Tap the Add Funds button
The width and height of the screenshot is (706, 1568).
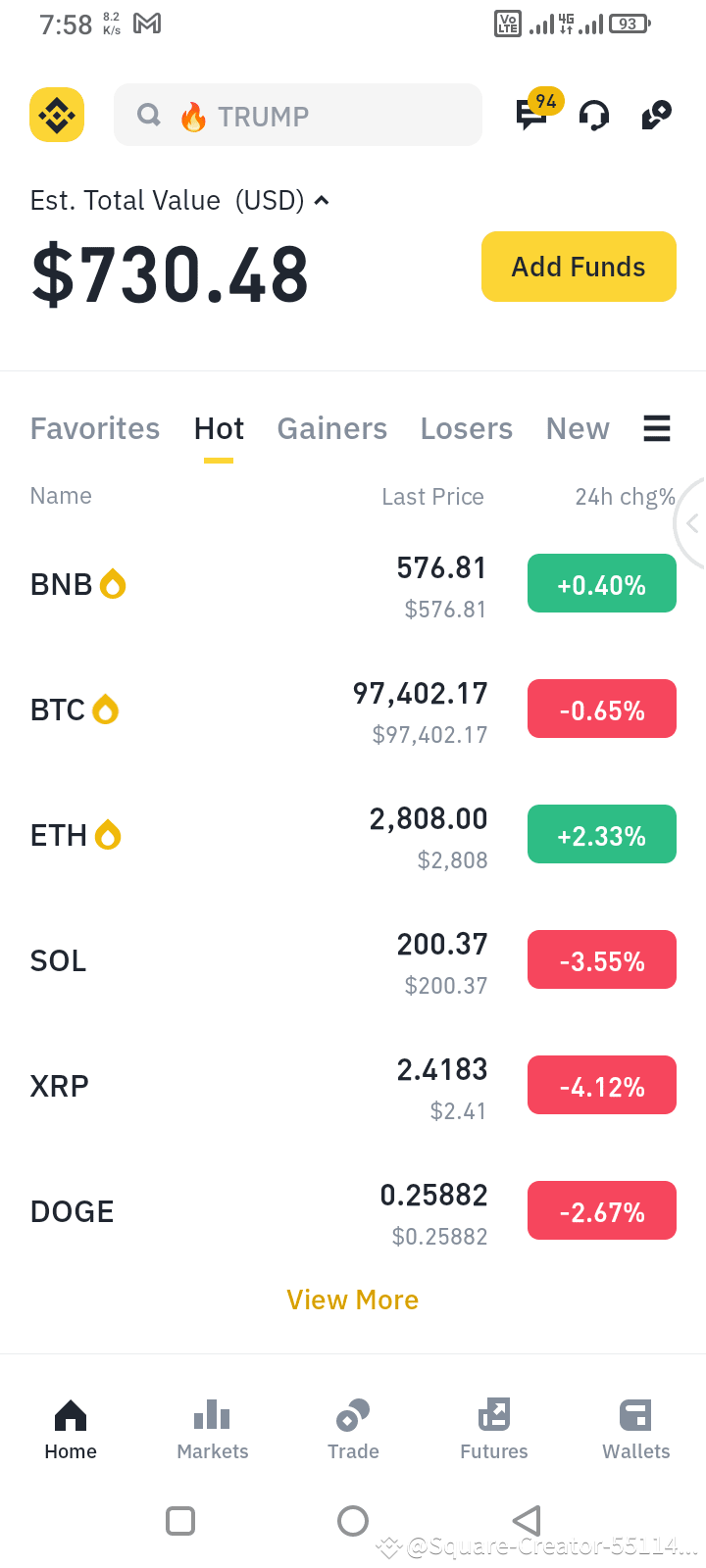[579, 267]
